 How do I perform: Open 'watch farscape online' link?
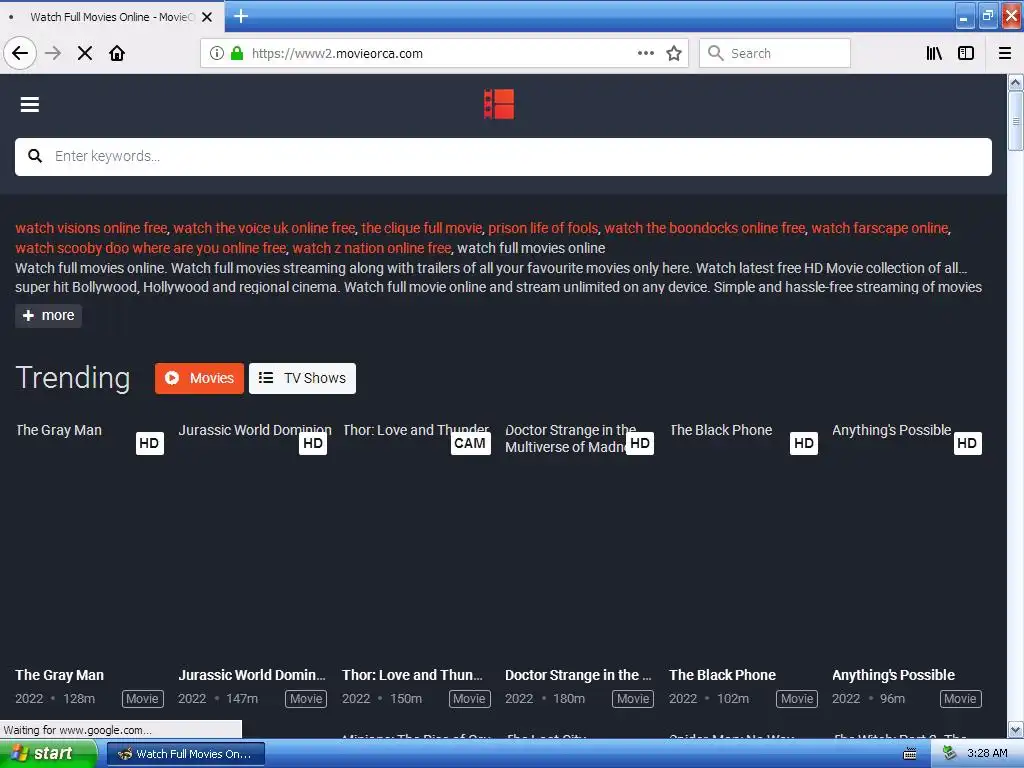(880, 228)
